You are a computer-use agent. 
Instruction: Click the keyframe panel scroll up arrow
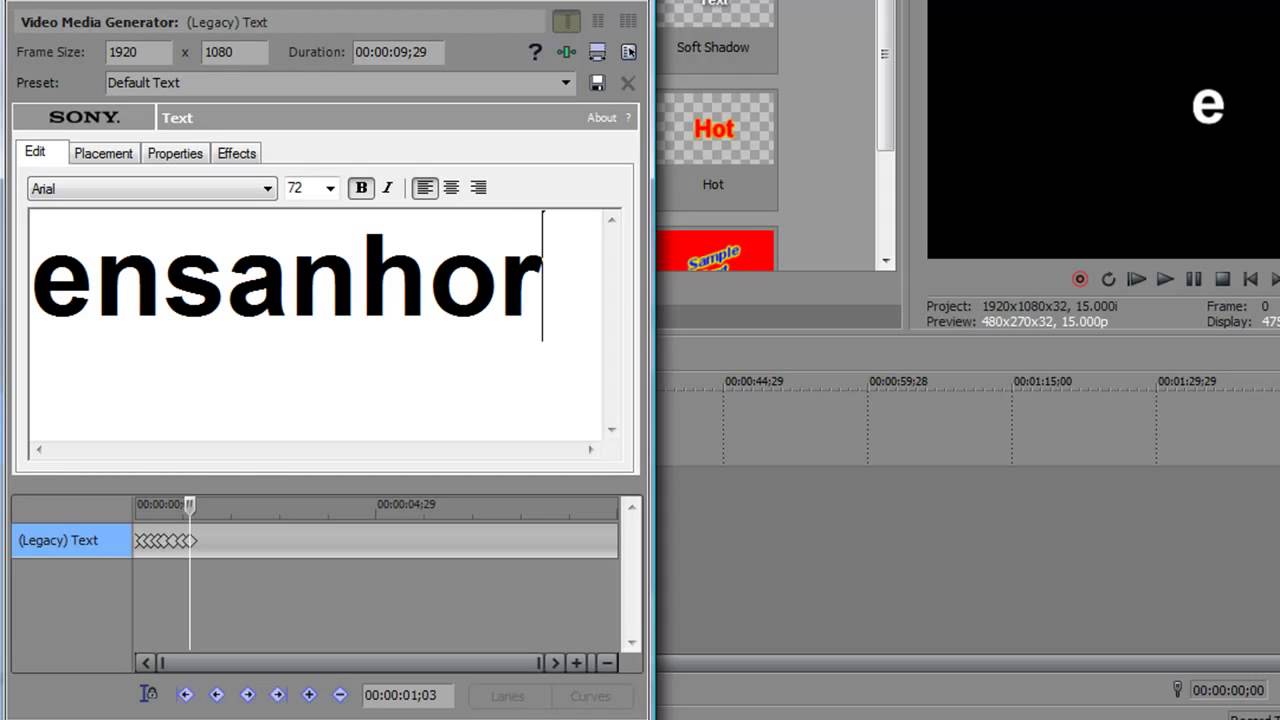[631, 507]
